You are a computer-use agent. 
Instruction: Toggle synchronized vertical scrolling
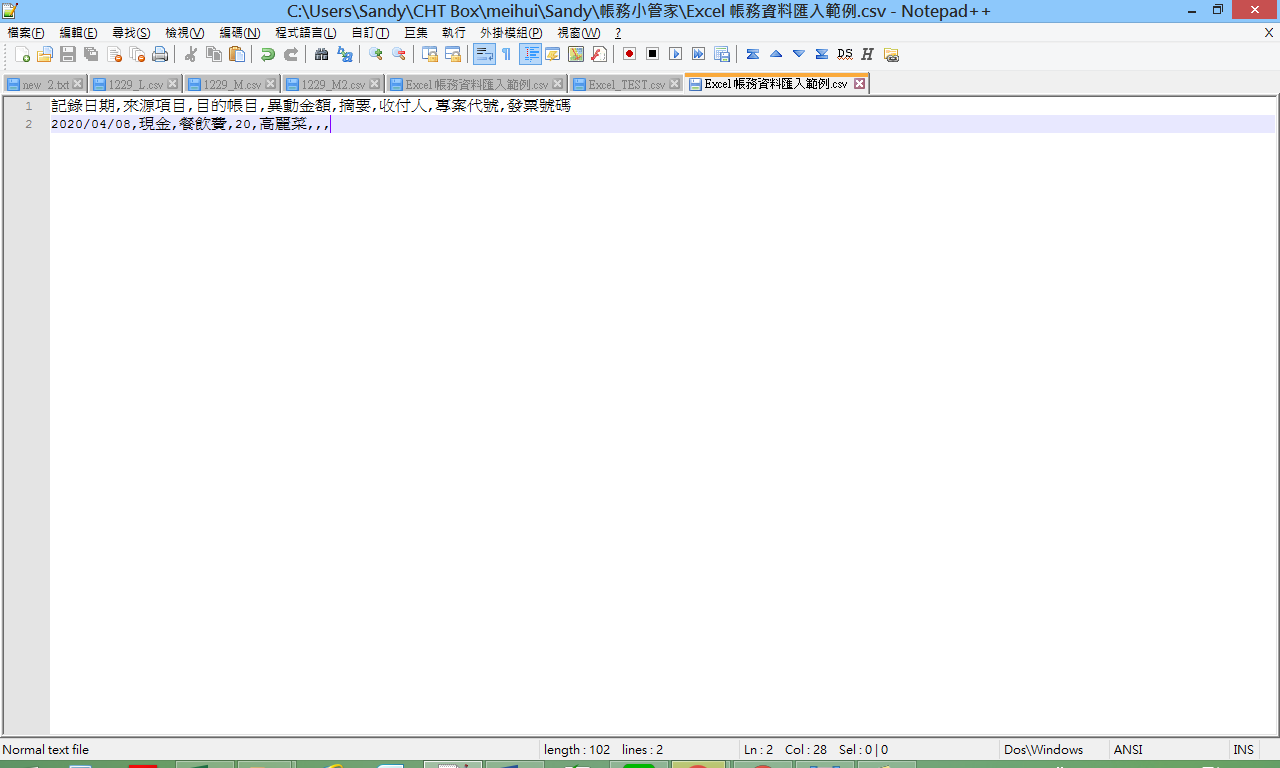pos(429,54)
